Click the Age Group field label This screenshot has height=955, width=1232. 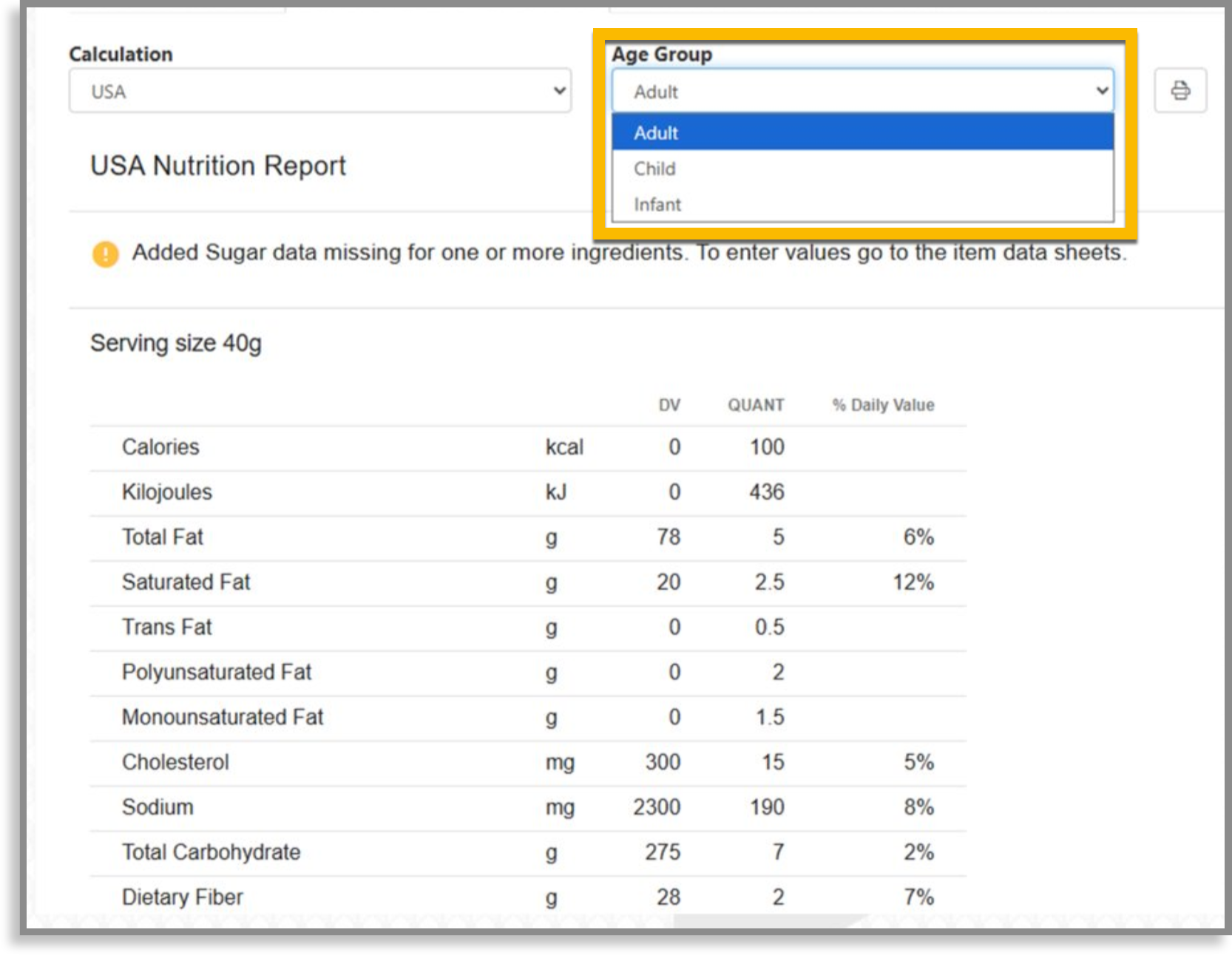[662, 55]
